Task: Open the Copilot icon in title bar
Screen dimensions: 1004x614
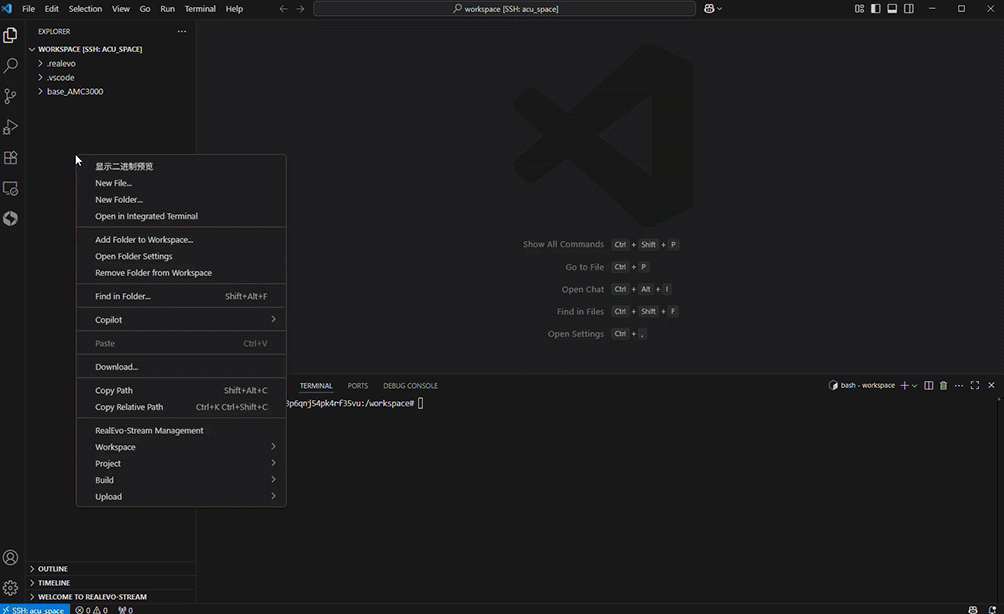Action: pyautogui.click(x=709, y=9)
